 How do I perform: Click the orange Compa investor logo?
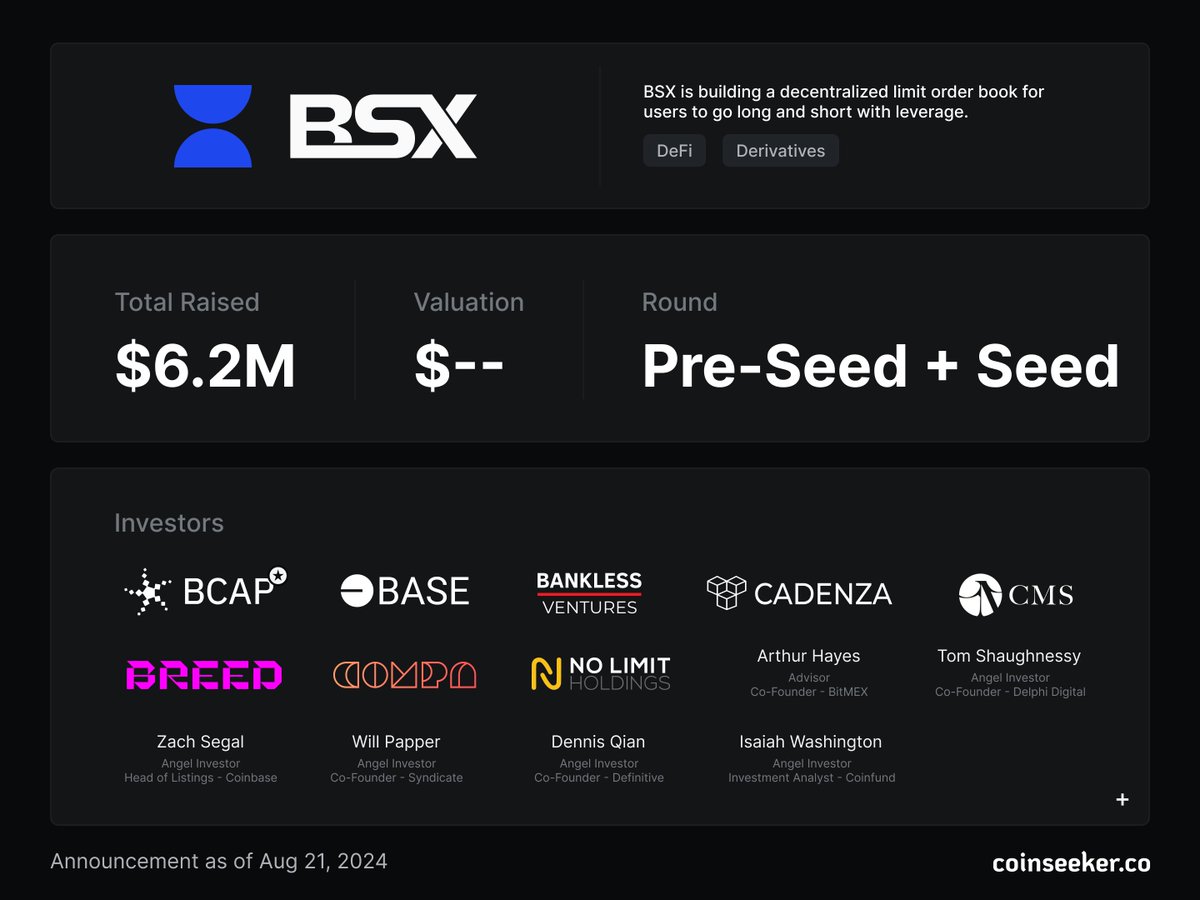pos(405,675)
